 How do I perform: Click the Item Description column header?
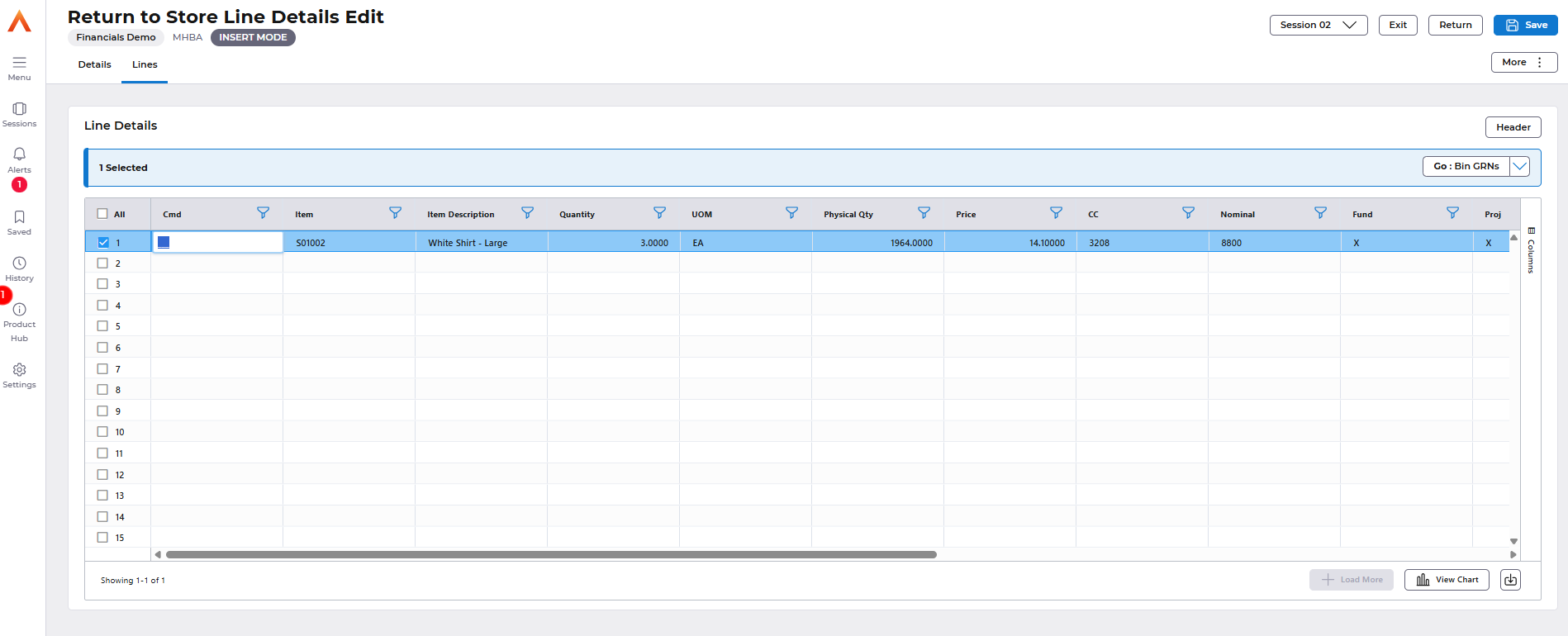pyautogui.click(x=461, y=214)
